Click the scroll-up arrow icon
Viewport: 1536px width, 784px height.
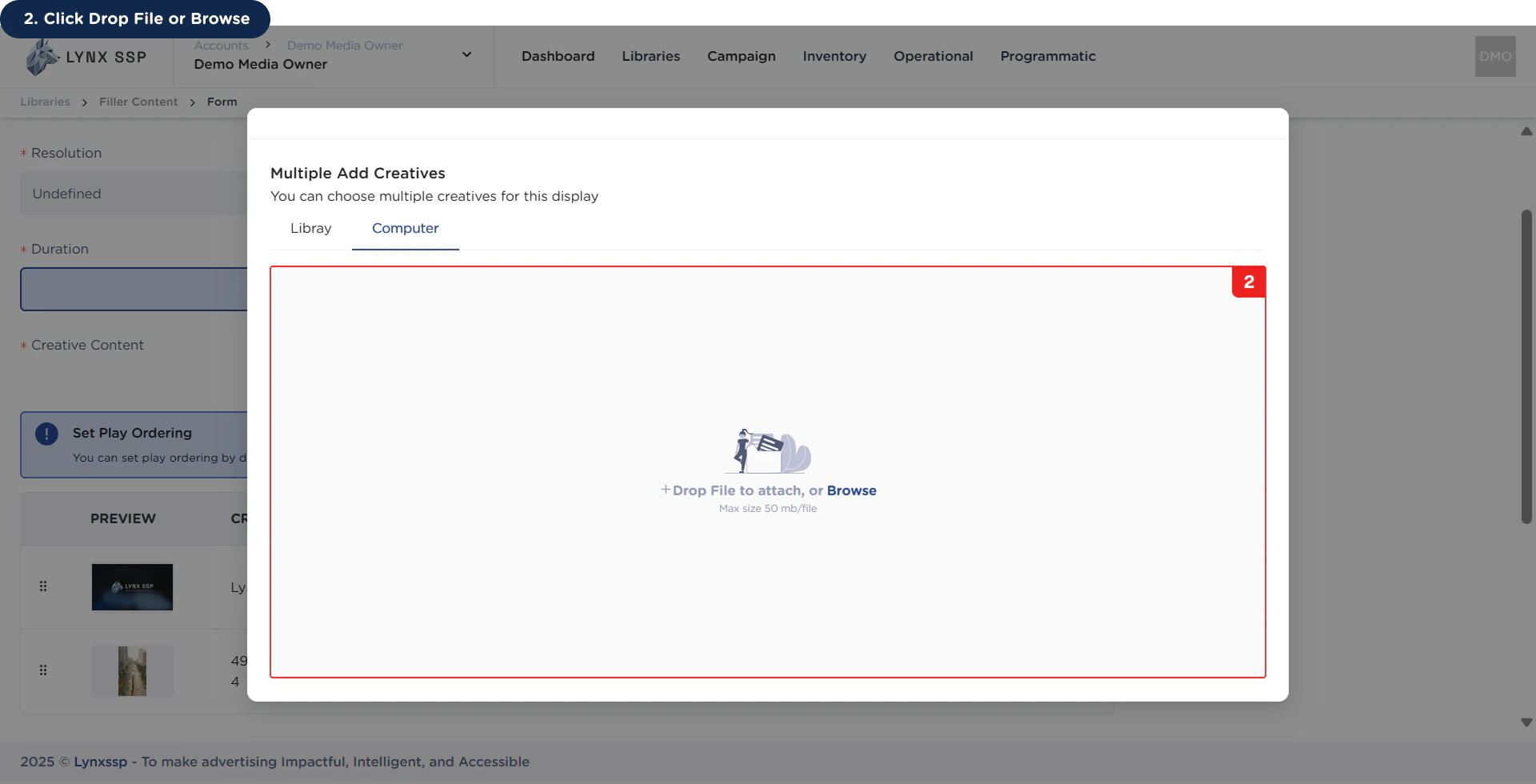[1526, 130]
